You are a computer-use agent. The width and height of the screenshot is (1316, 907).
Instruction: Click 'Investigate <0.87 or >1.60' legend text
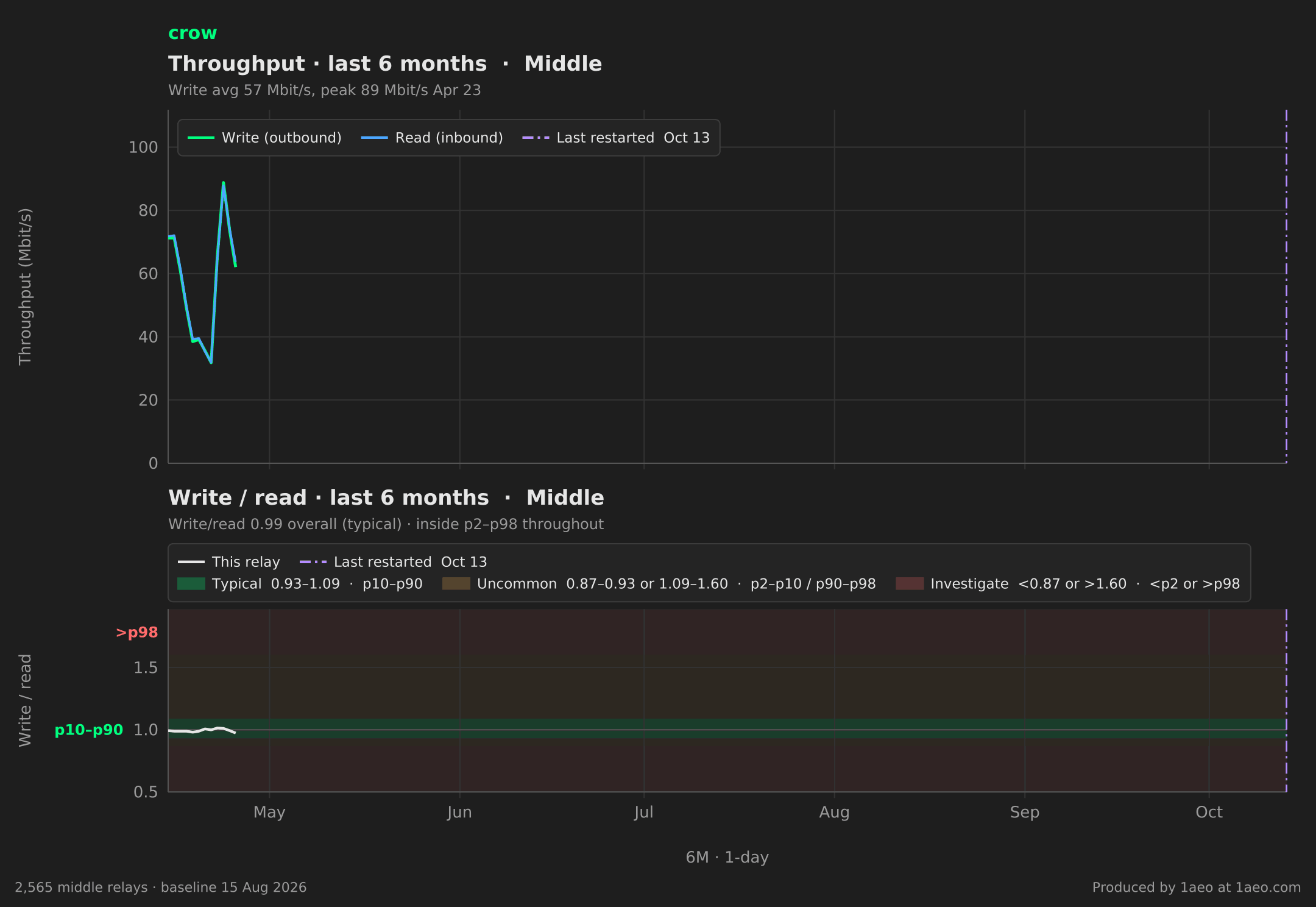click(1028, 584)
